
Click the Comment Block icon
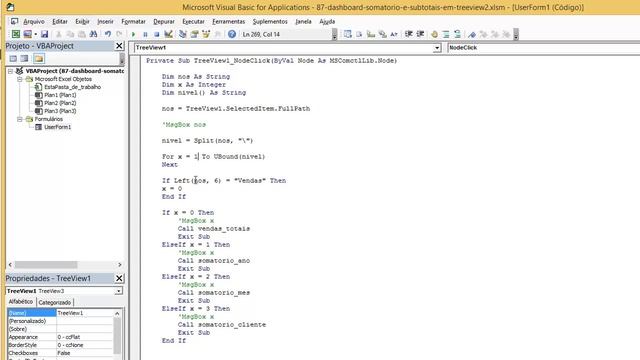coord(446,34)
